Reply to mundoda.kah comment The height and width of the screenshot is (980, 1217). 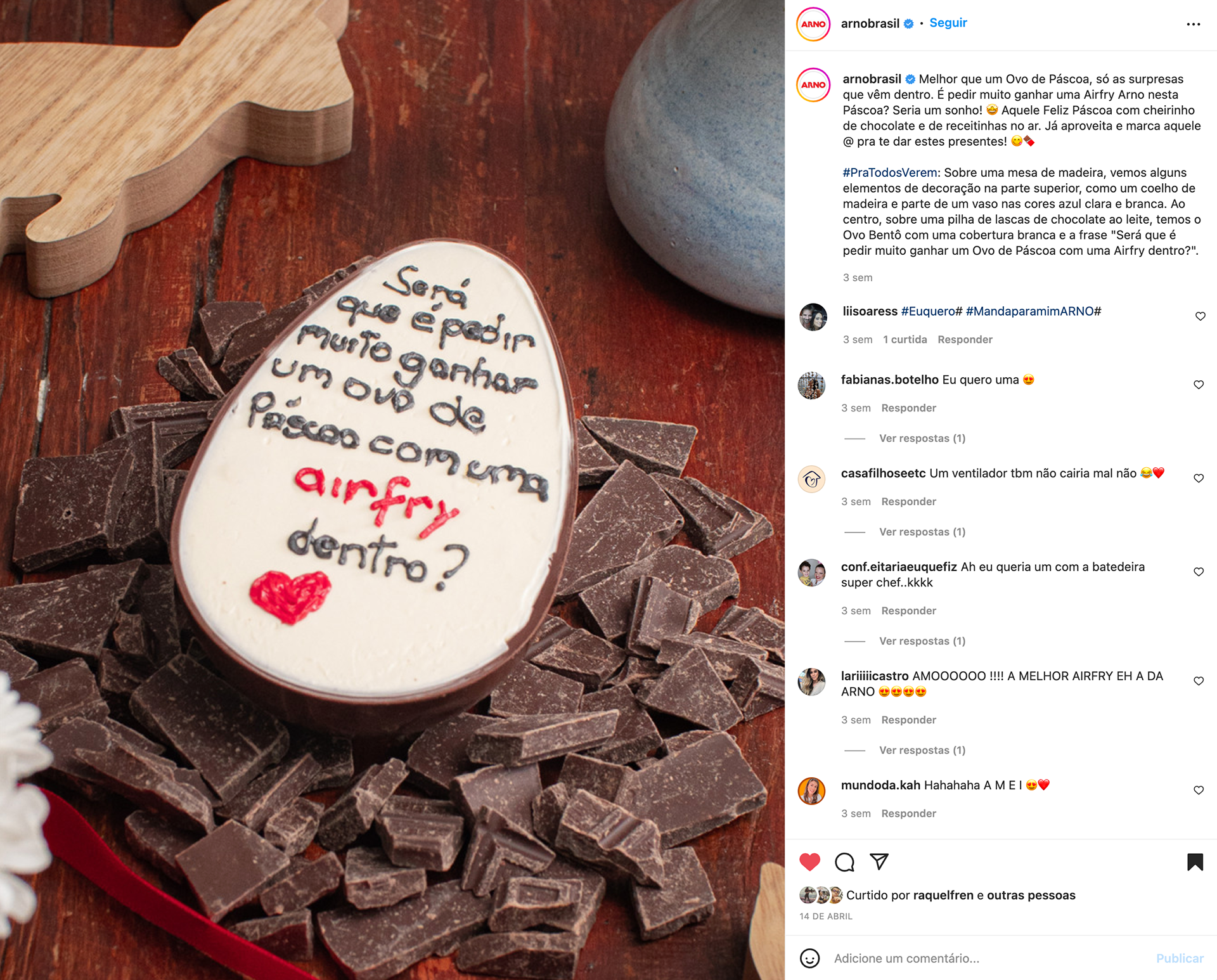tap(908, 813)
